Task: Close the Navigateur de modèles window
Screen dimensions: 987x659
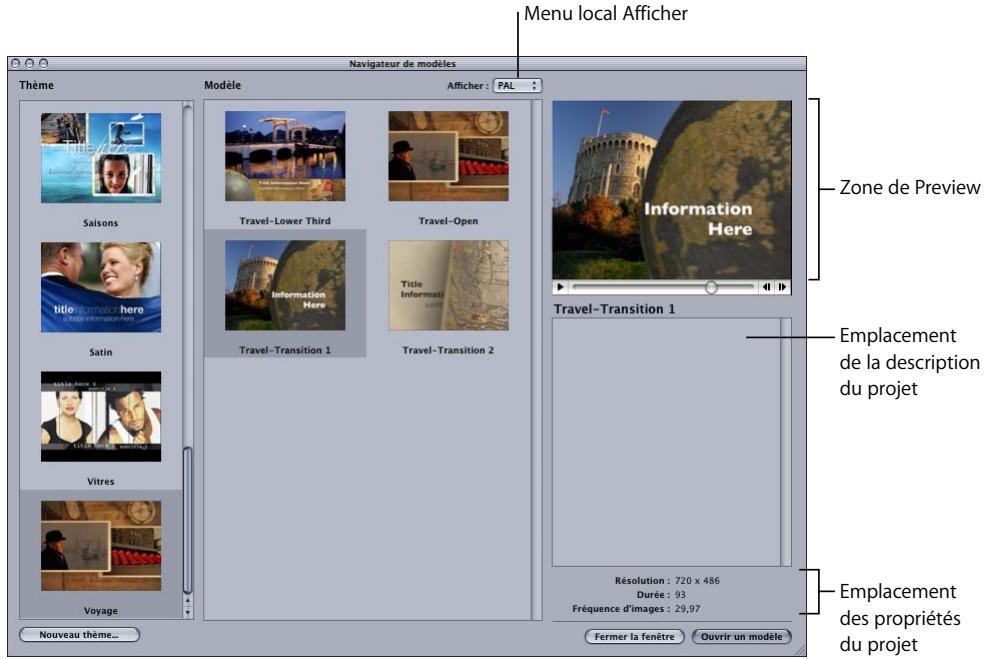Action: point(16,63)
